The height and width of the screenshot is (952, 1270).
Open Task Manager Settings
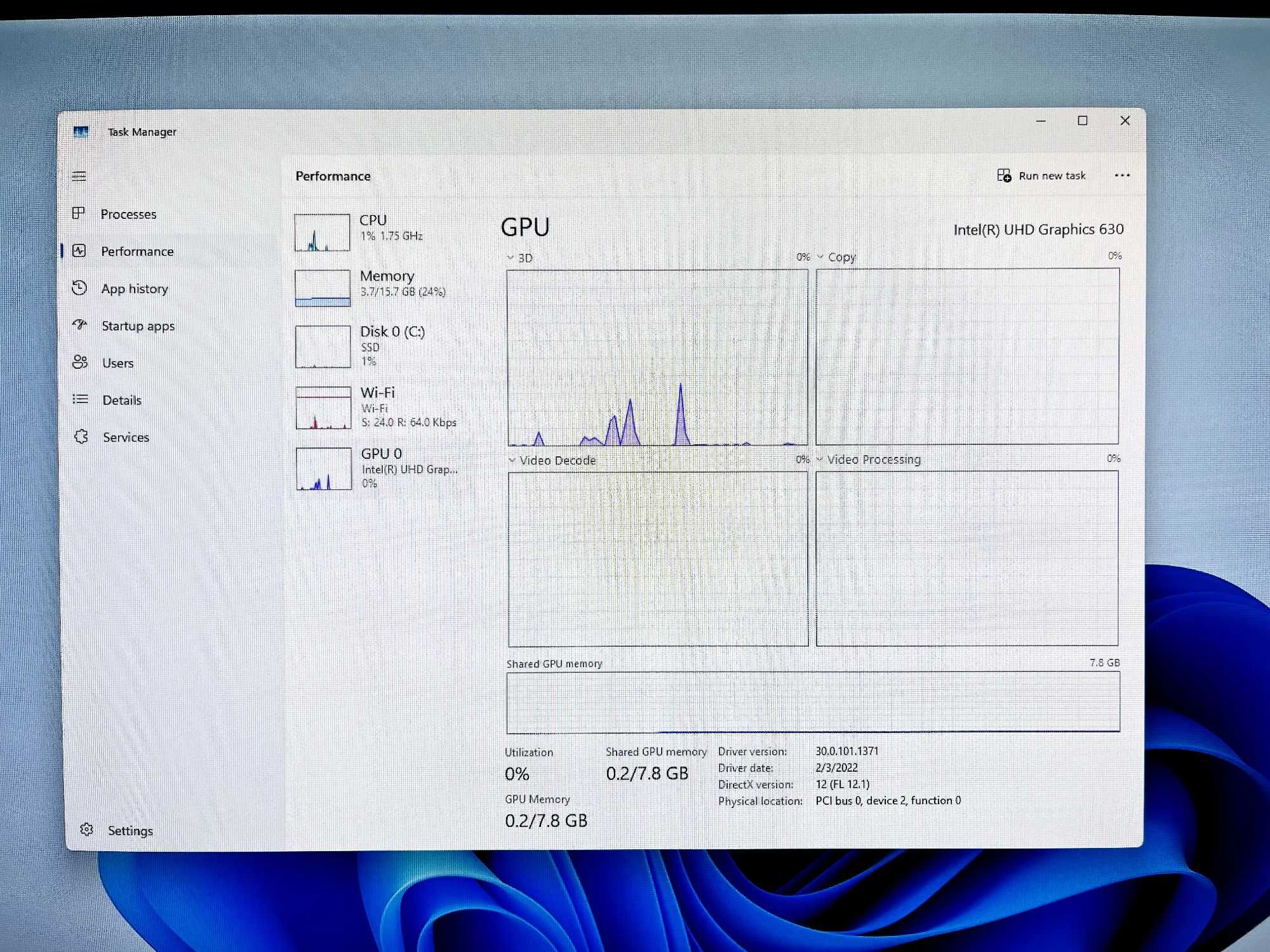tap(130, 831)
